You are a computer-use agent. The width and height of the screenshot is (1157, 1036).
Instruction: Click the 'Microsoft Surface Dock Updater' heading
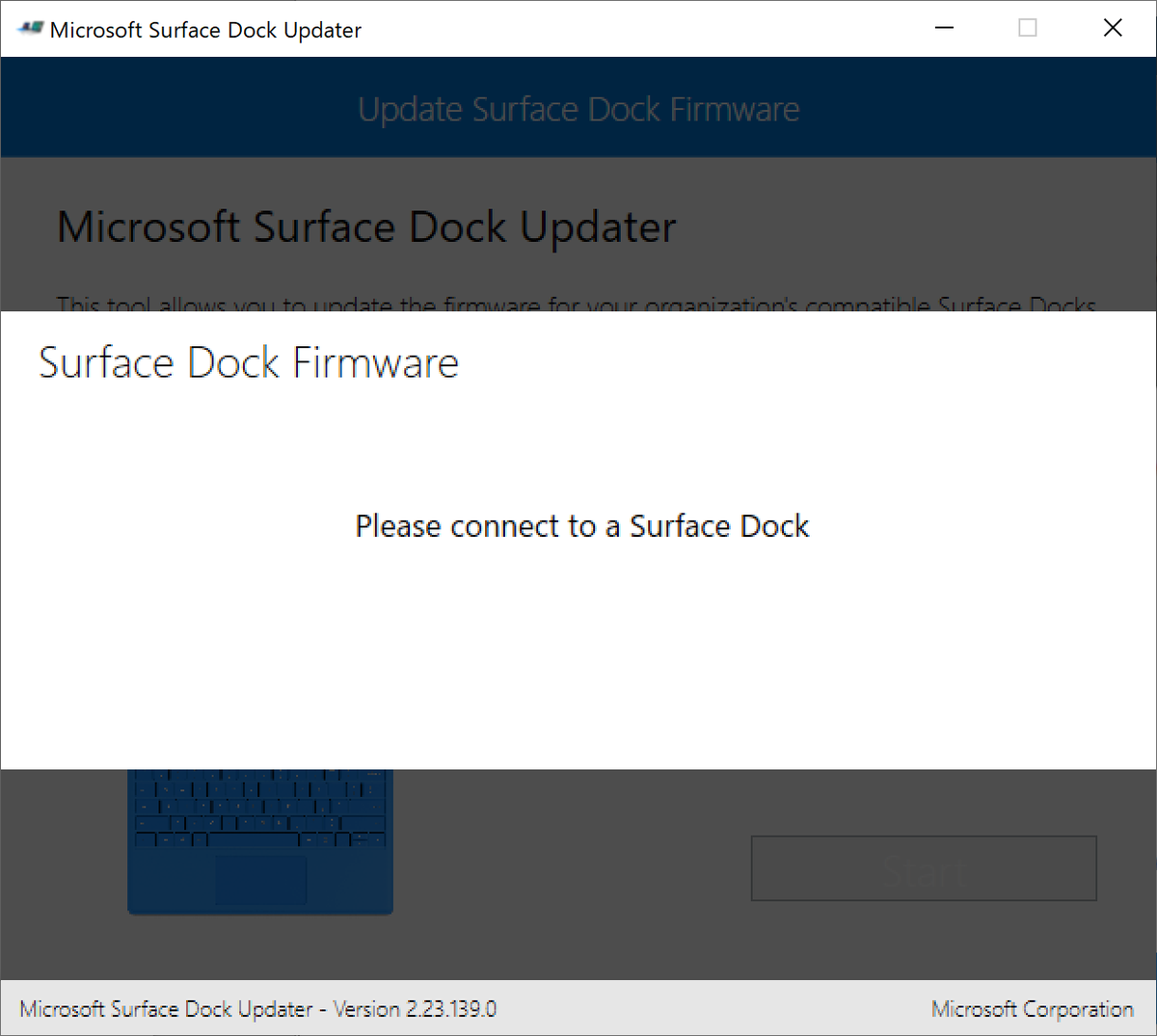coord(366,227)
